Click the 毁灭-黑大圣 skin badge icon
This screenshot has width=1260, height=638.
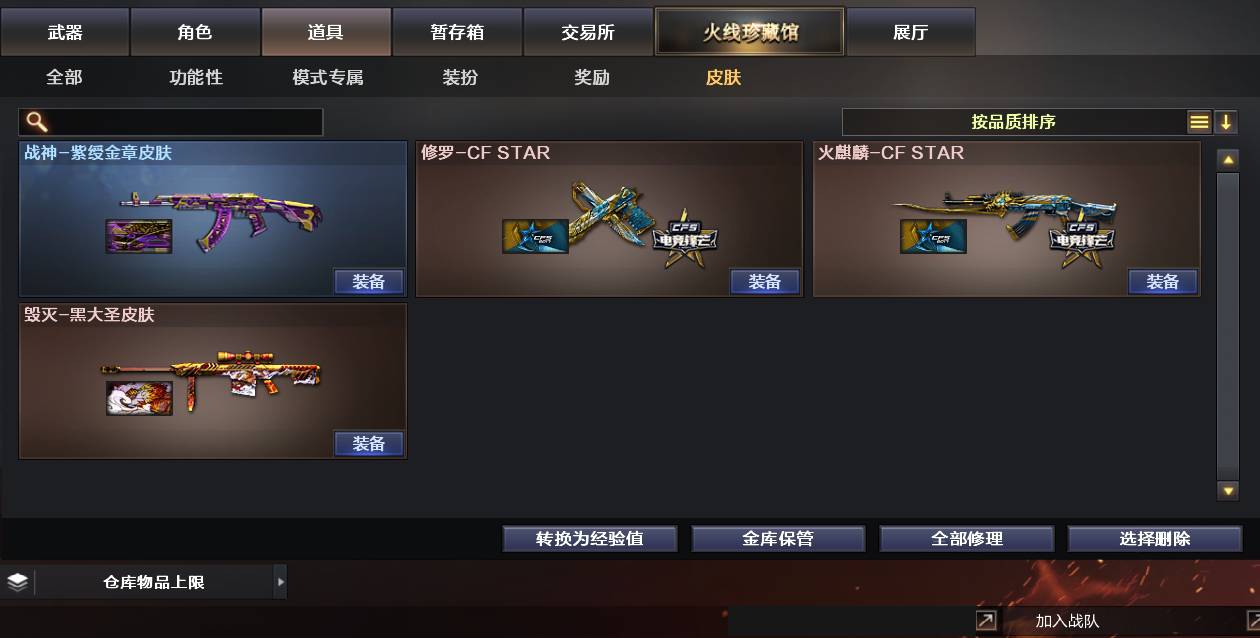139,398
